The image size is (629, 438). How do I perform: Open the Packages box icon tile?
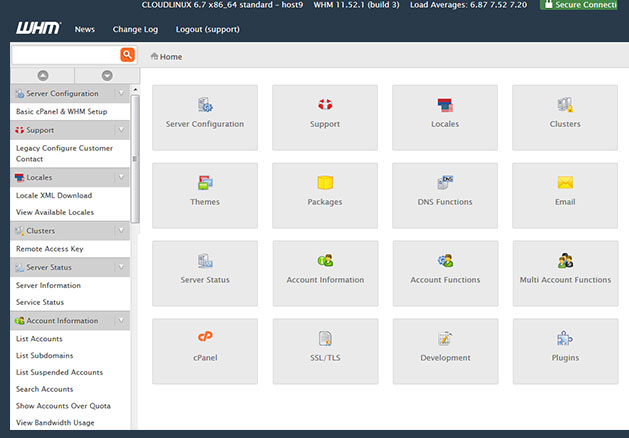pos(325,189)
